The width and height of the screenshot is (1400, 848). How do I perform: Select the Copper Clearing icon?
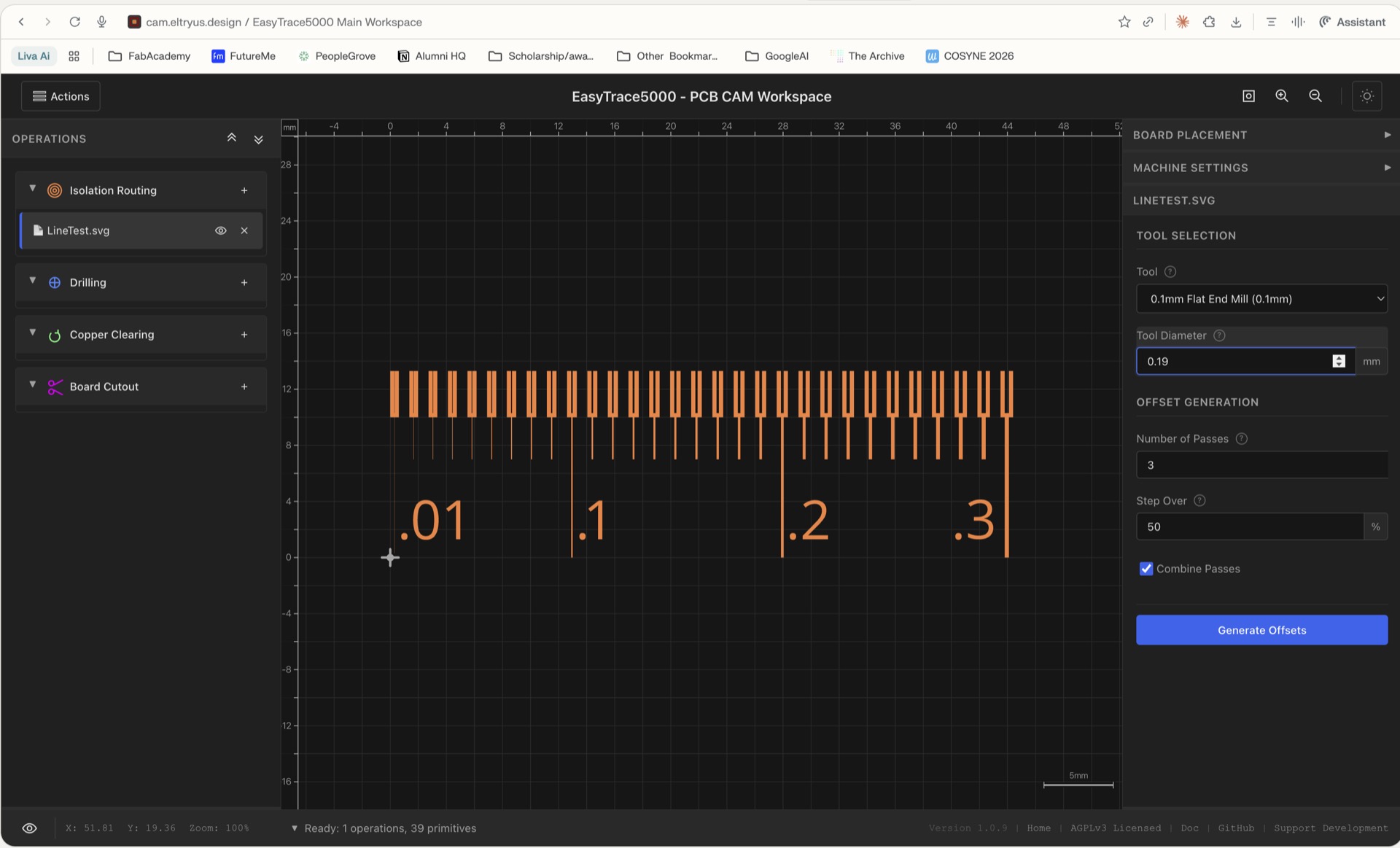(55, 335)
